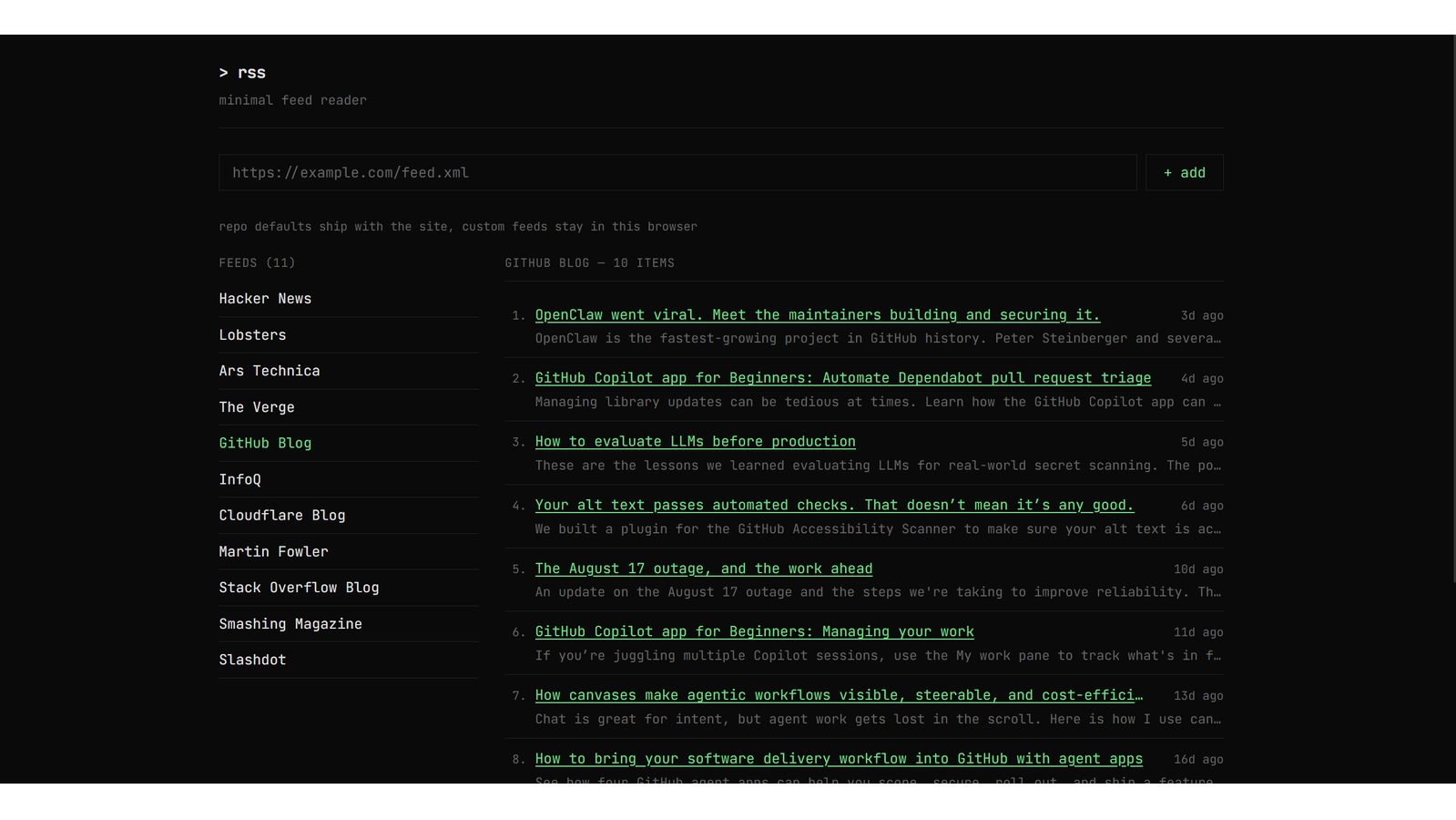Click the '5d ago' timestamp
This screenshot has height=820, width=1456.
click(x=1202, y=442)
